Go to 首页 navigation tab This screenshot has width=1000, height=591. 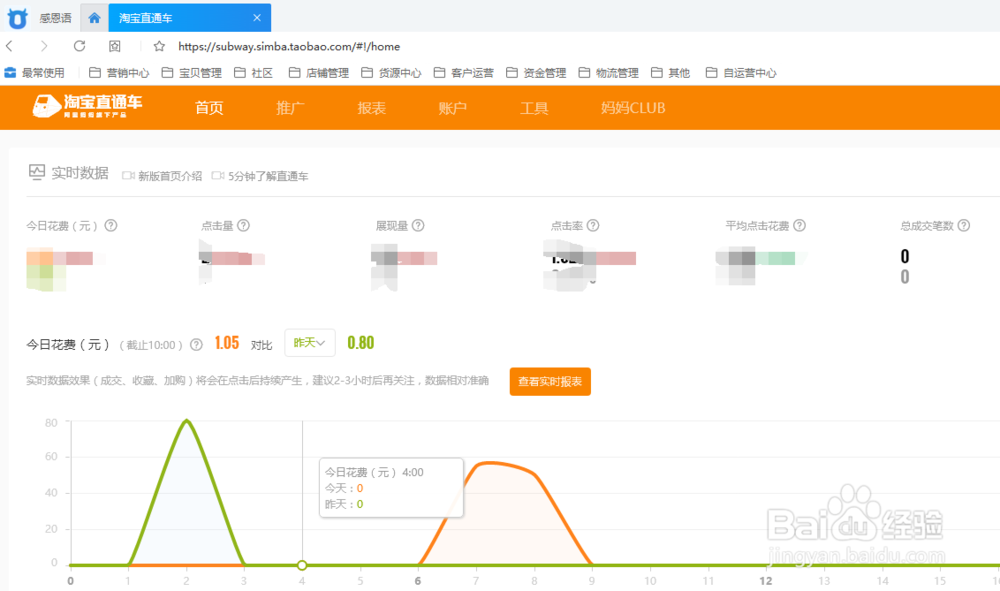click(209, 108)
